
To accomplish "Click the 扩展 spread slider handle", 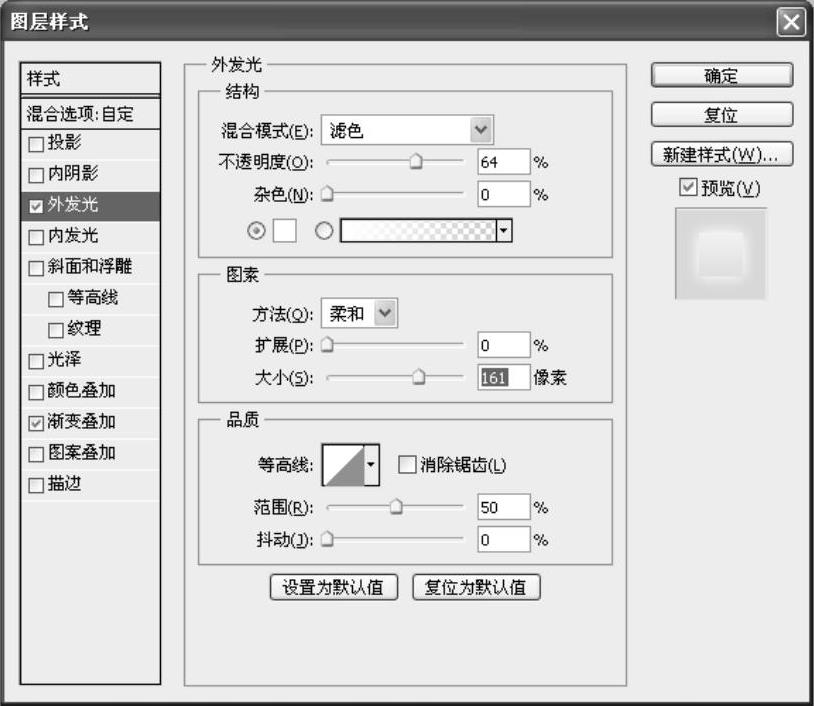I will [x=327, y=344].
